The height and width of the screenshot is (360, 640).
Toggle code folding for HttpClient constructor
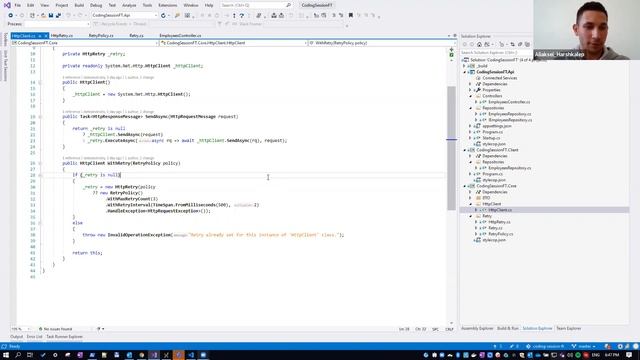pos(40,82)
